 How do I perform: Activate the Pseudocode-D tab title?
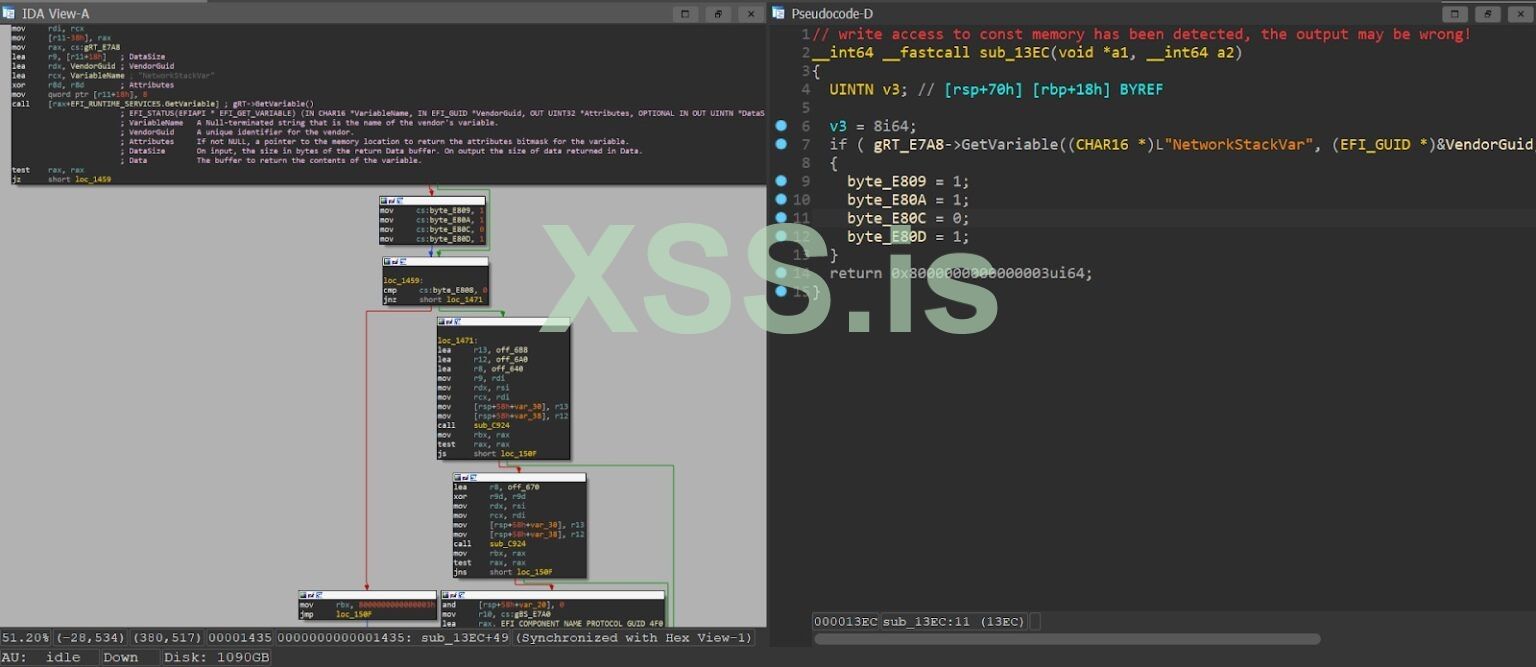(832, 13)
